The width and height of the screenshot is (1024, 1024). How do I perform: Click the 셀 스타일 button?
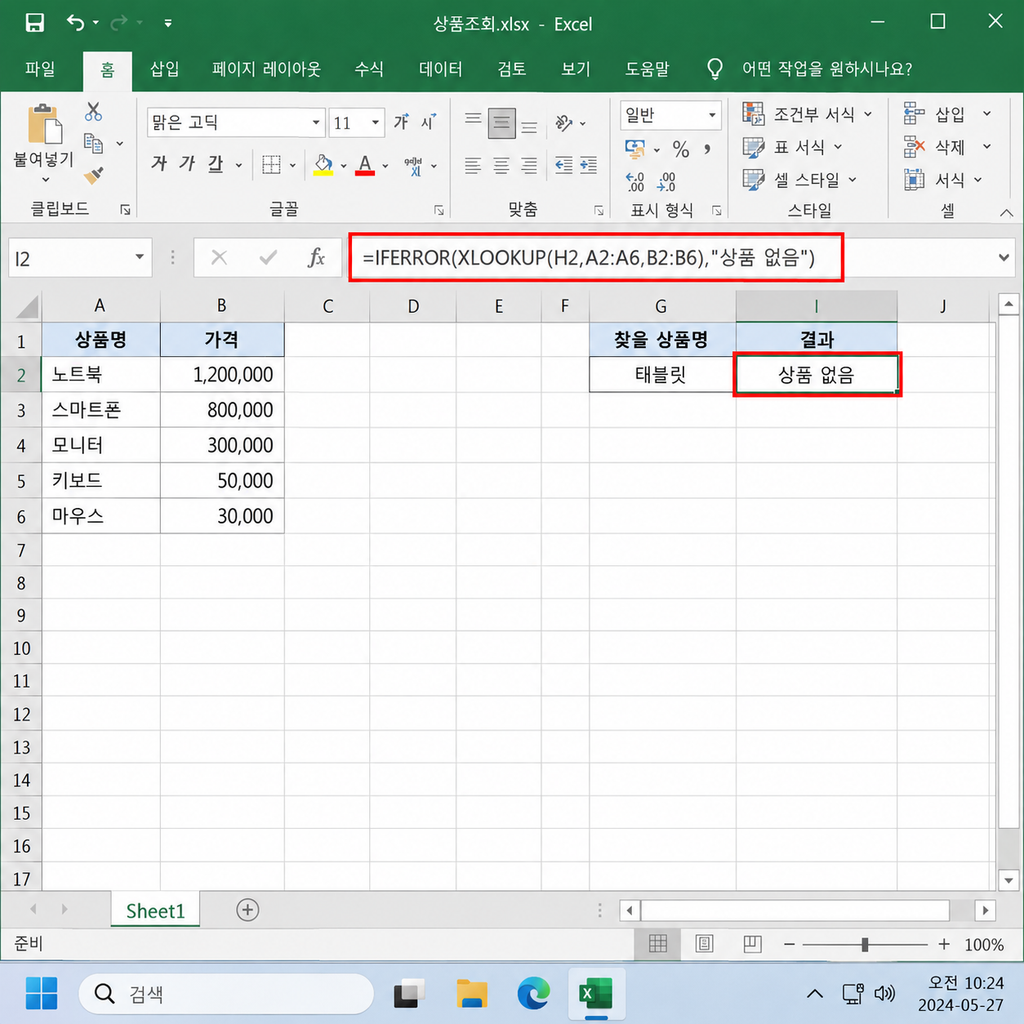point(800,179)
